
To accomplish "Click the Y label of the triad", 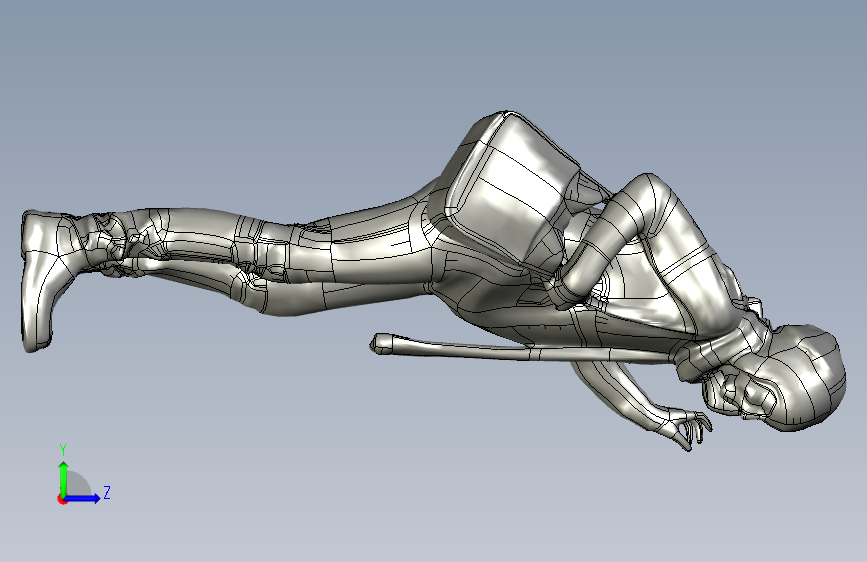I will (63, 450).
